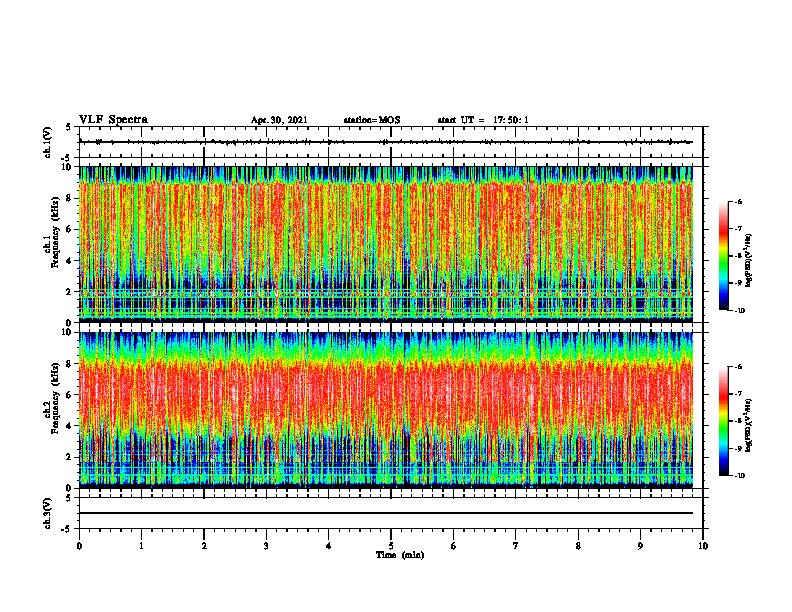
Task: Click time axis tick label "6"
Action: coord(454,546)
